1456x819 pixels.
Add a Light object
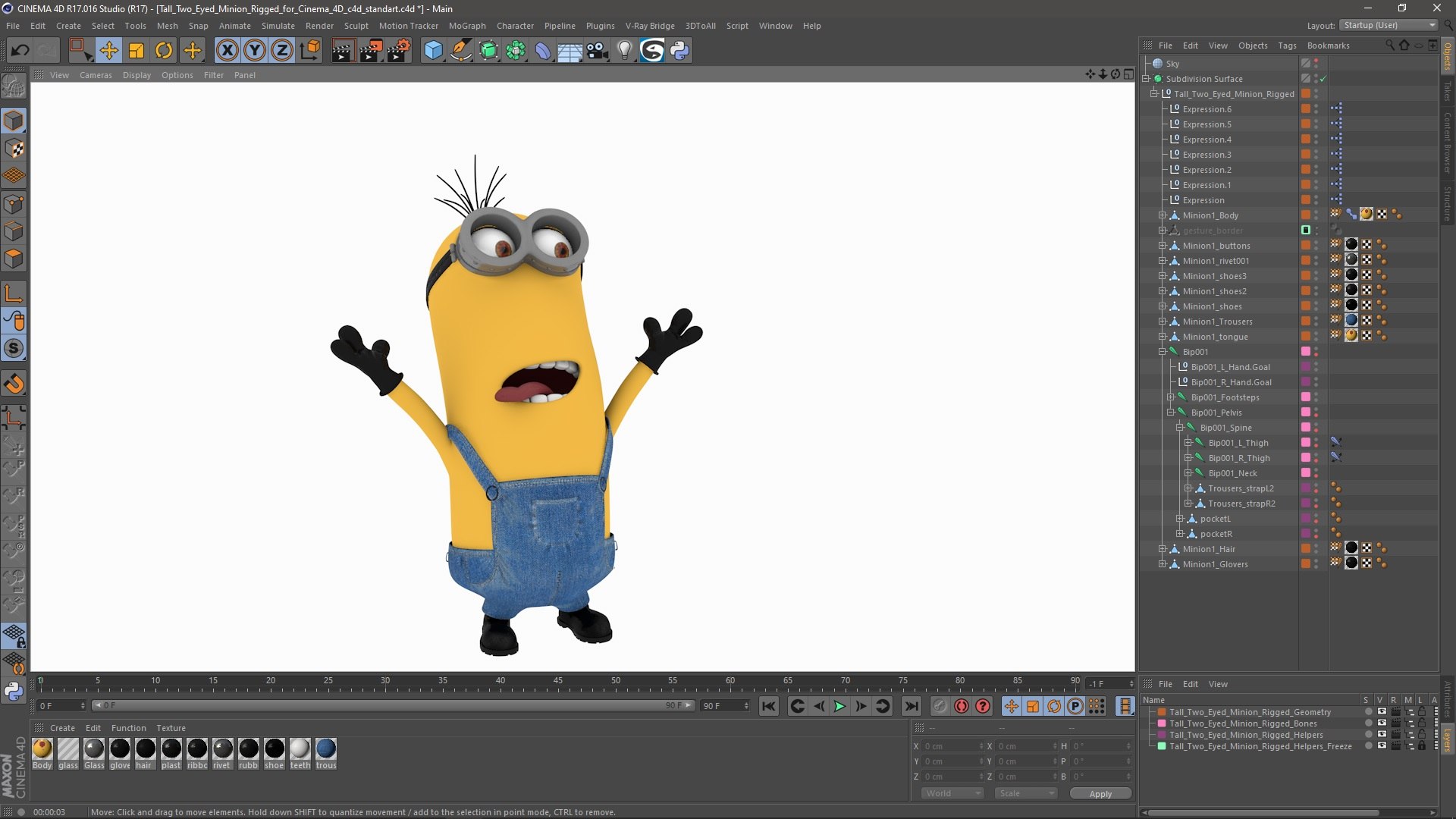(x=625, y=51)
